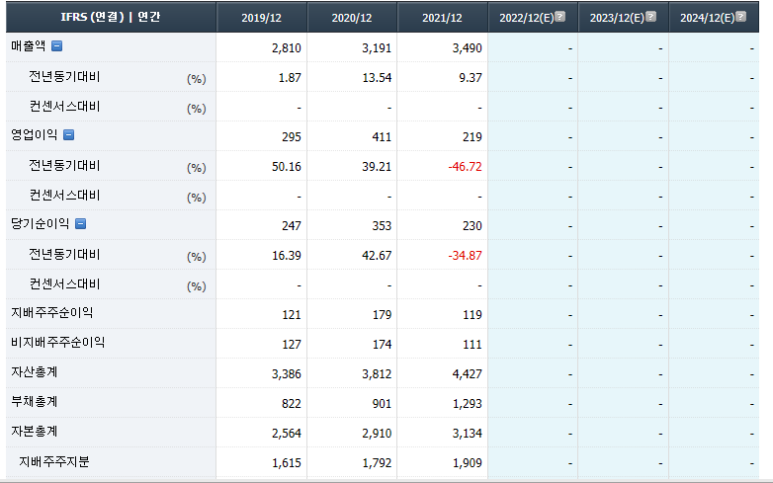The width and height of the screenshot is (773, 483).
Task: Select 비지배주주순이익 value 127
Action: point(291,345)
